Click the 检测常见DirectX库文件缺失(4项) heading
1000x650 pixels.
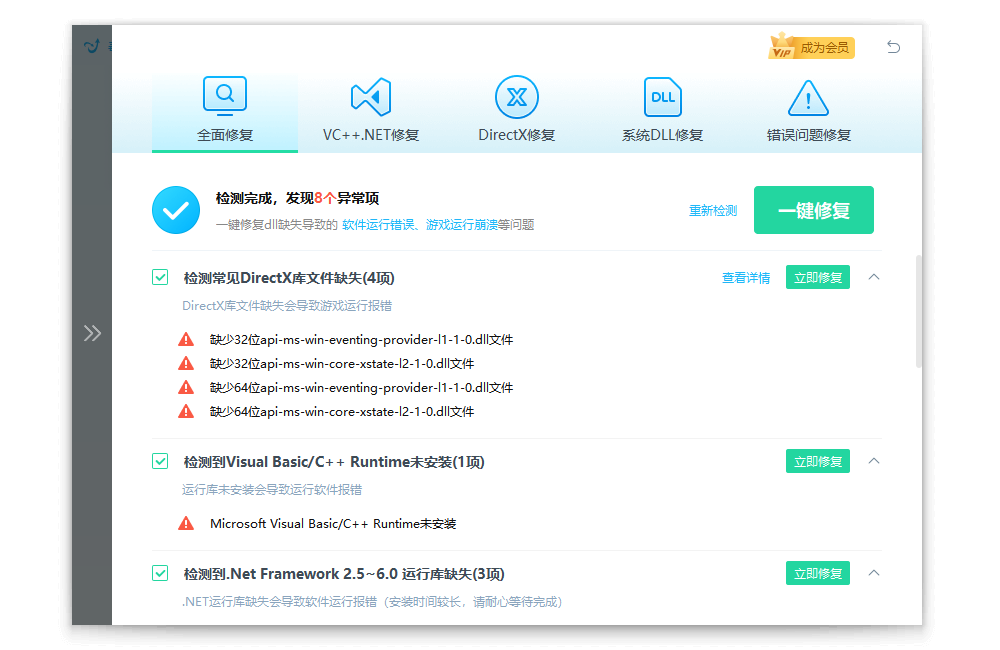[289, 278]
